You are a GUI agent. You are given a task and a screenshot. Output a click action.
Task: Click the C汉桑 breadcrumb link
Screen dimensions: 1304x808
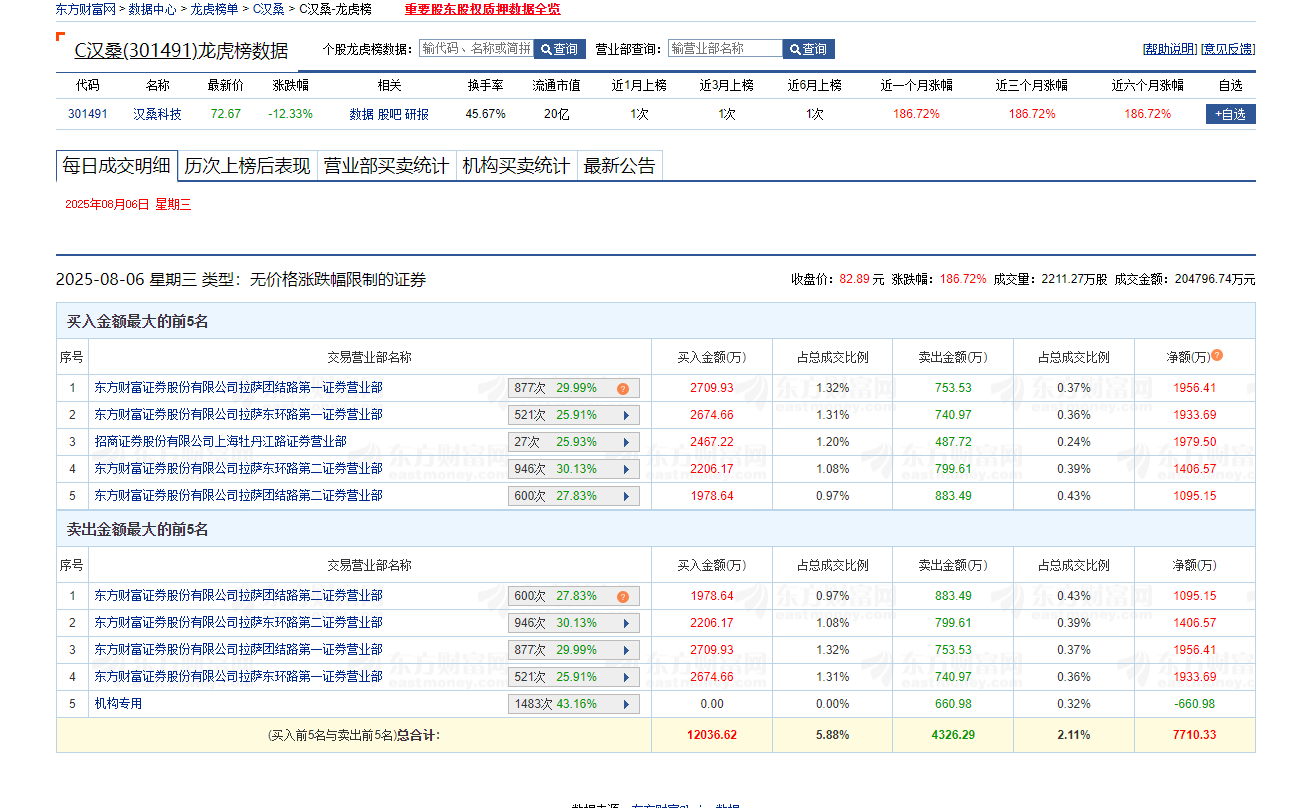268,9
